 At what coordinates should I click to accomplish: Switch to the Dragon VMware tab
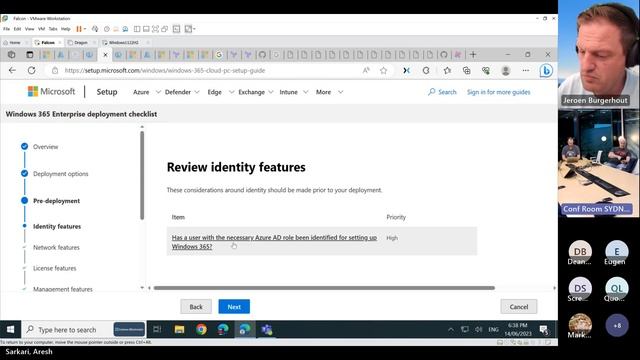pyautogui.click(x=80, y=42)
